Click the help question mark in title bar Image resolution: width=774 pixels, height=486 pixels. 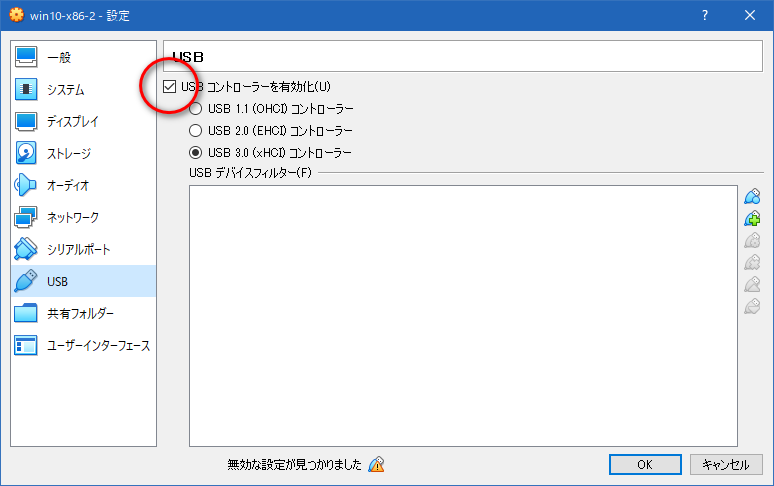(x=705, y=16)
